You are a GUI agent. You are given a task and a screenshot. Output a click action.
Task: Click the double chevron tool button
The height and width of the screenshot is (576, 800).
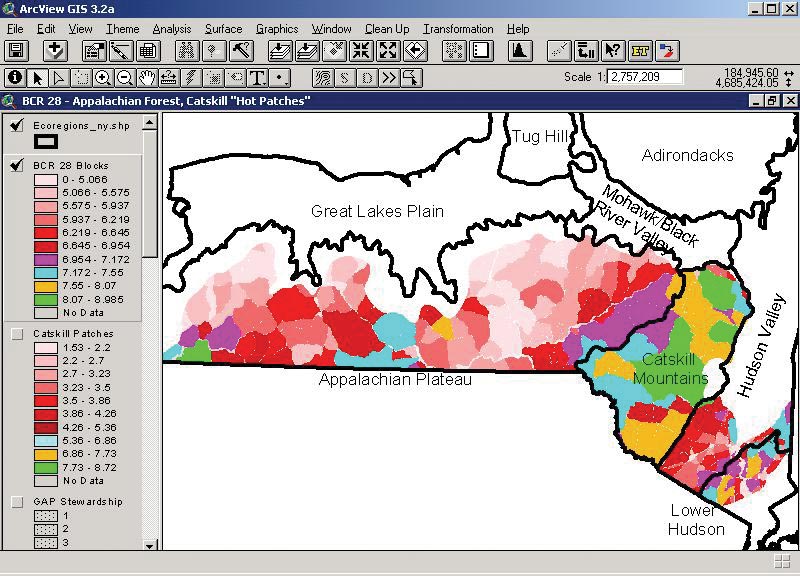389,78
